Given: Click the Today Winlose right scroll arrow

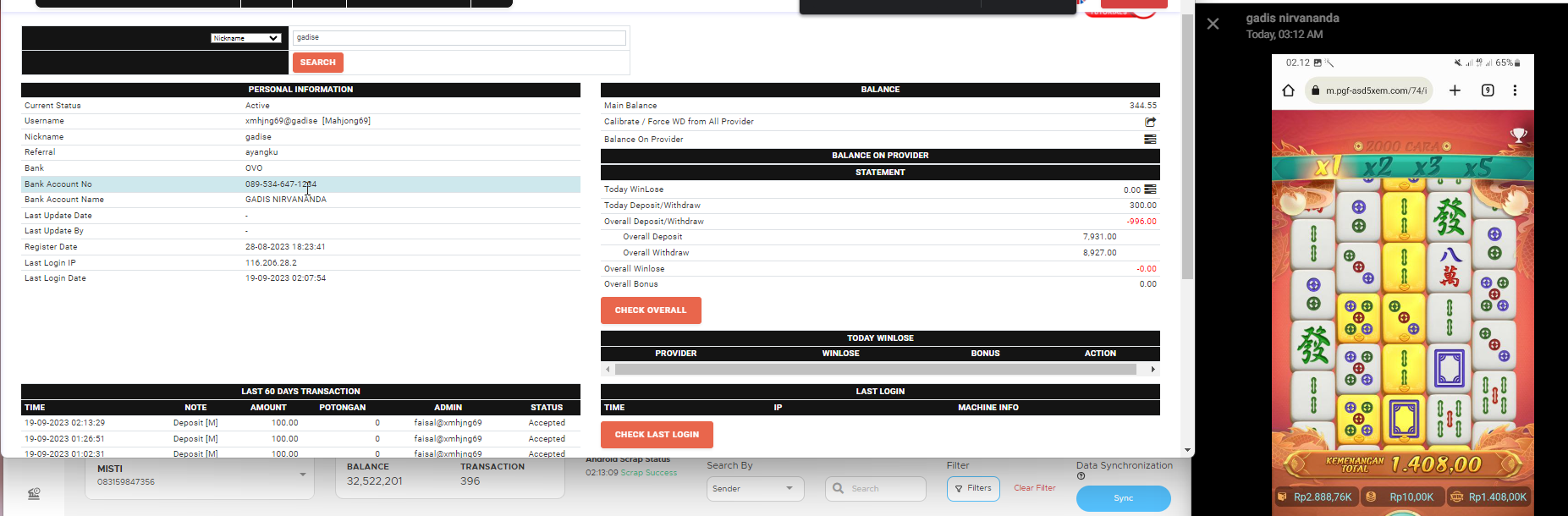Looking at the screenshot, I should (x=1153, y=370).
